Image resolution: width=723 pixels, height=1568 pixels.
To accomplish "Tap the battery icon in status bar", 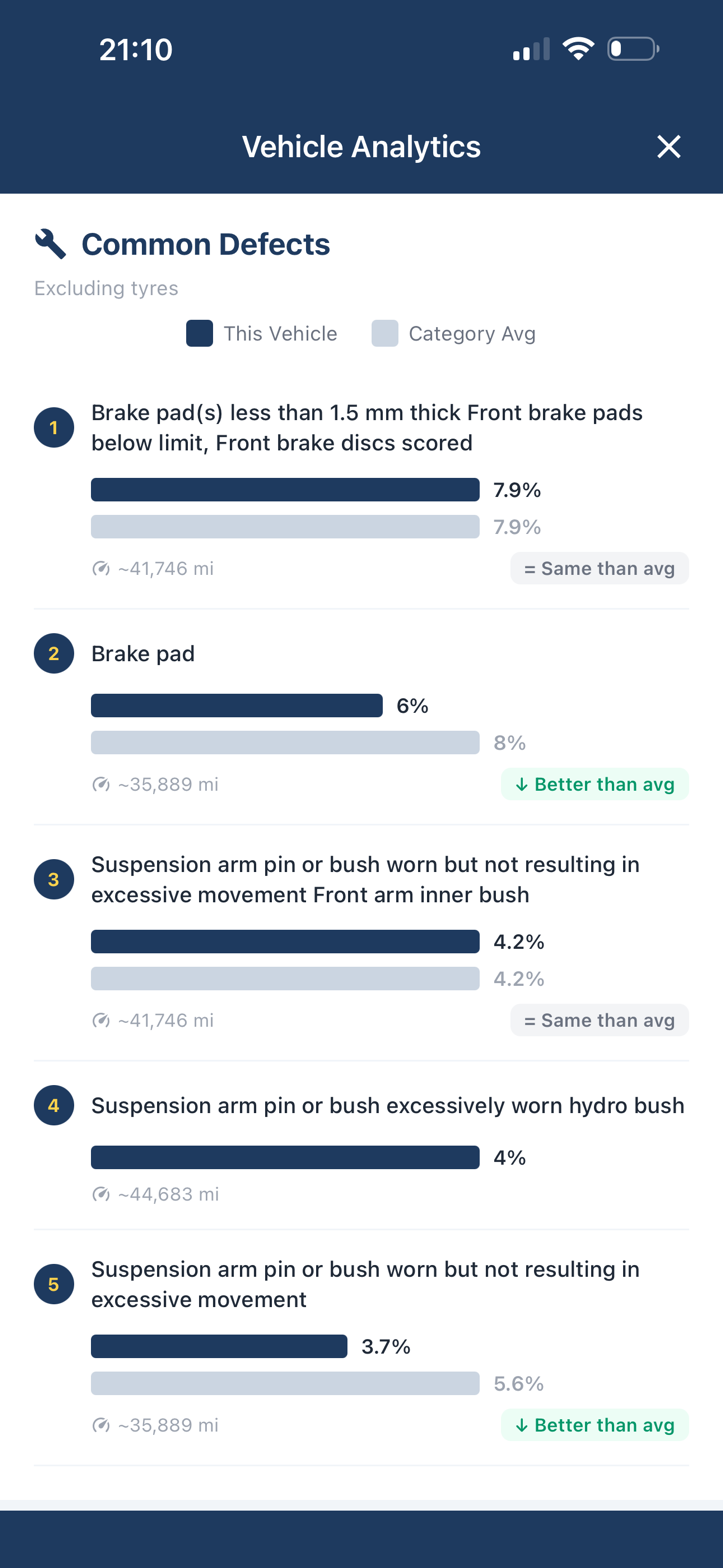I will [632, 48].
